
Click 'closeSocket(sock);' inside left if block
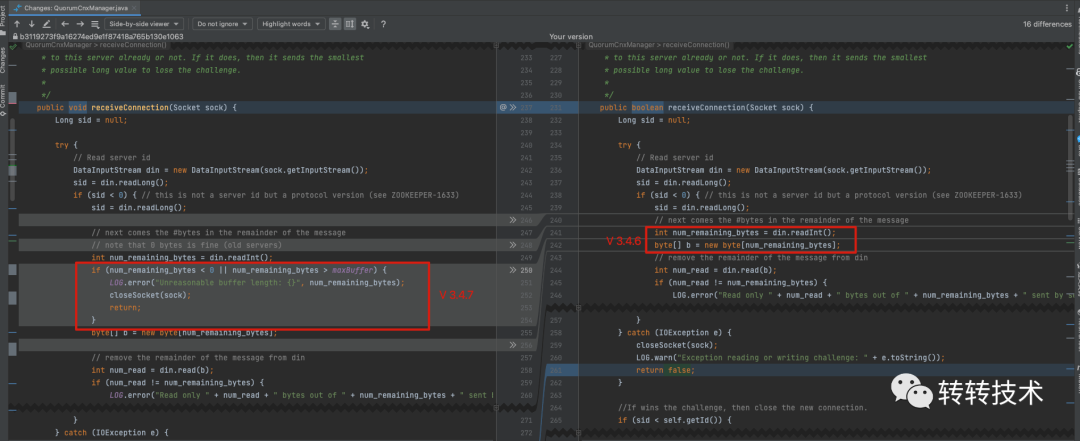[x=149, y=295]
